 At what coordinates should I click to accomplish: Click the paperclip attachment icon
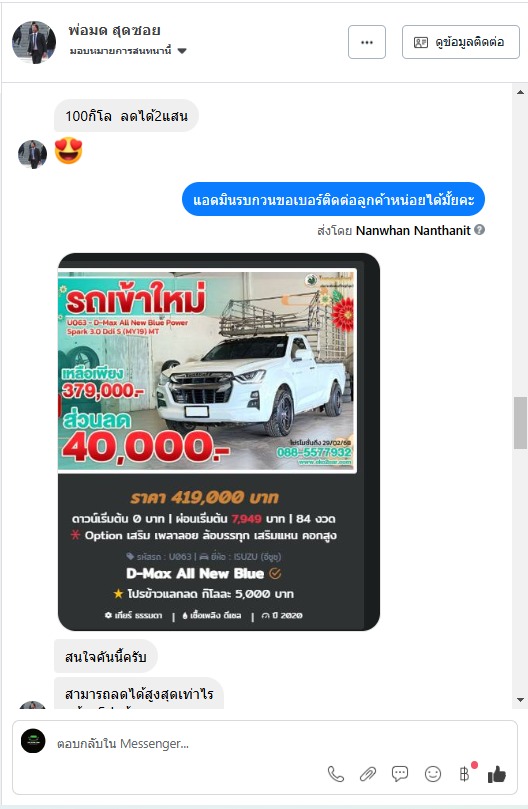pyautogui.click(x=367, y=773)
